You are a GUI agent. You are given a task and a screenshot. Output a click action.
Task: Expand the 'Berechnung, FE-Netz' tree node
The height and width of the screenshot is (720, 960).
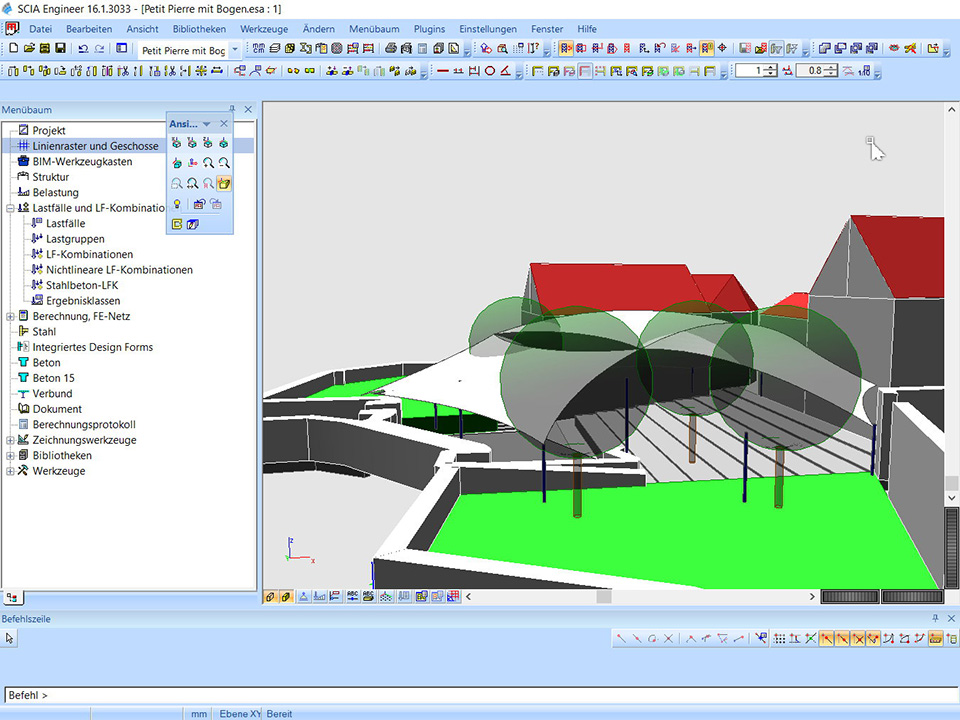tap(10, 316)
